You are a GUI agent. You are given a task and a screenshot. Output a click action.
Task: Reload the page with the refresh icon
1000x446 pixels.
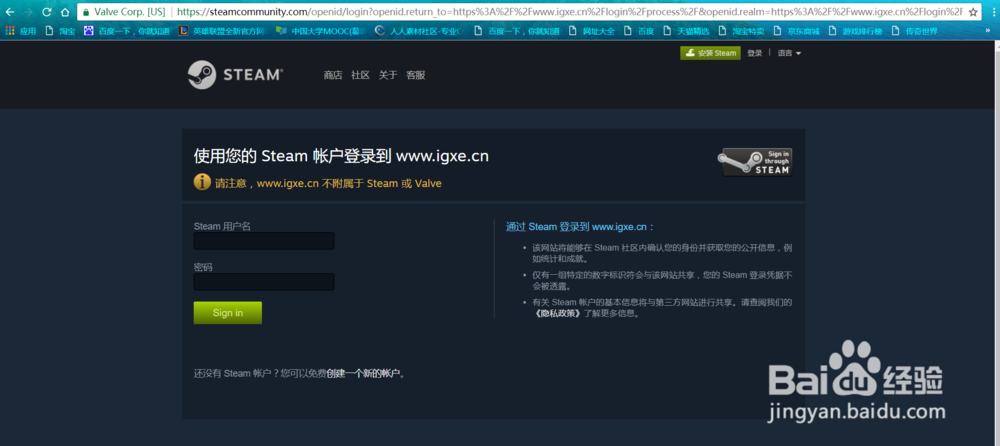tap(47, 11)
